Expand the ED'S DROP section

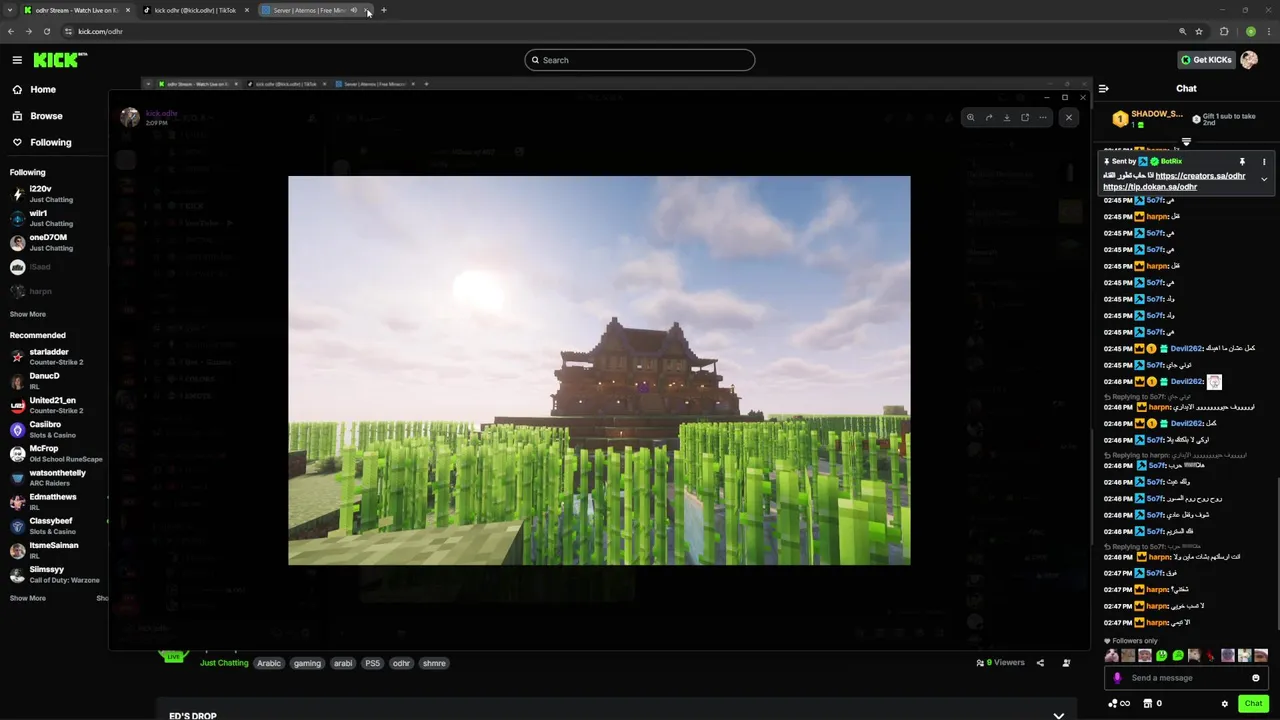(1058, 715)
